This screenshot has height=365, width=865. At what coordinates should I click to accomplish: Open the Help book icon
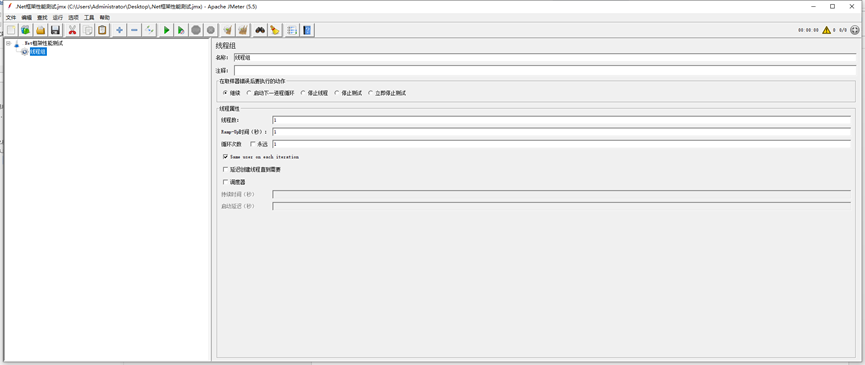coord(307,30)
